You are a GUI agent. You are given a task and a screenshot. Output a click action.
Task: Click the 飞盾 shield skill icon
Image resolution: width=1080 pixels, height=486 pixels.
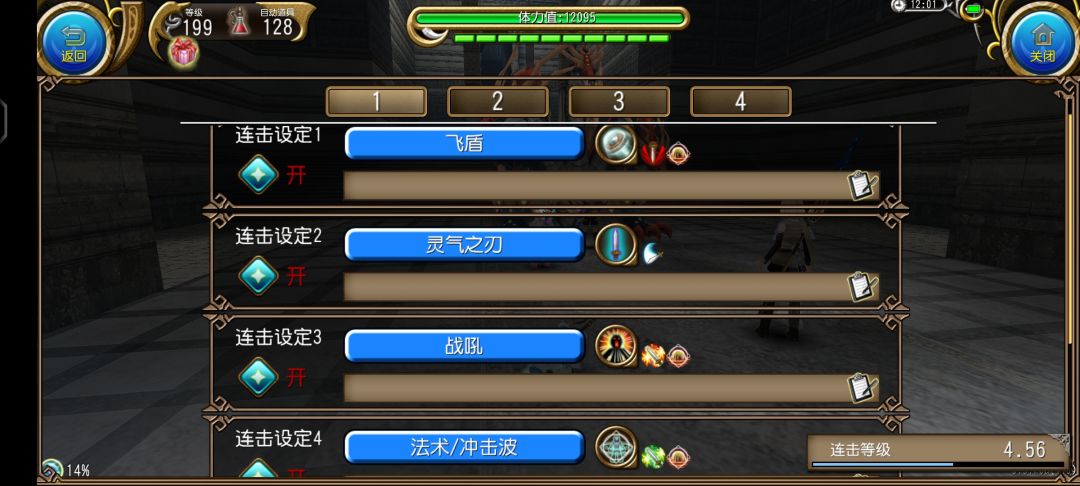click(614, 143)
